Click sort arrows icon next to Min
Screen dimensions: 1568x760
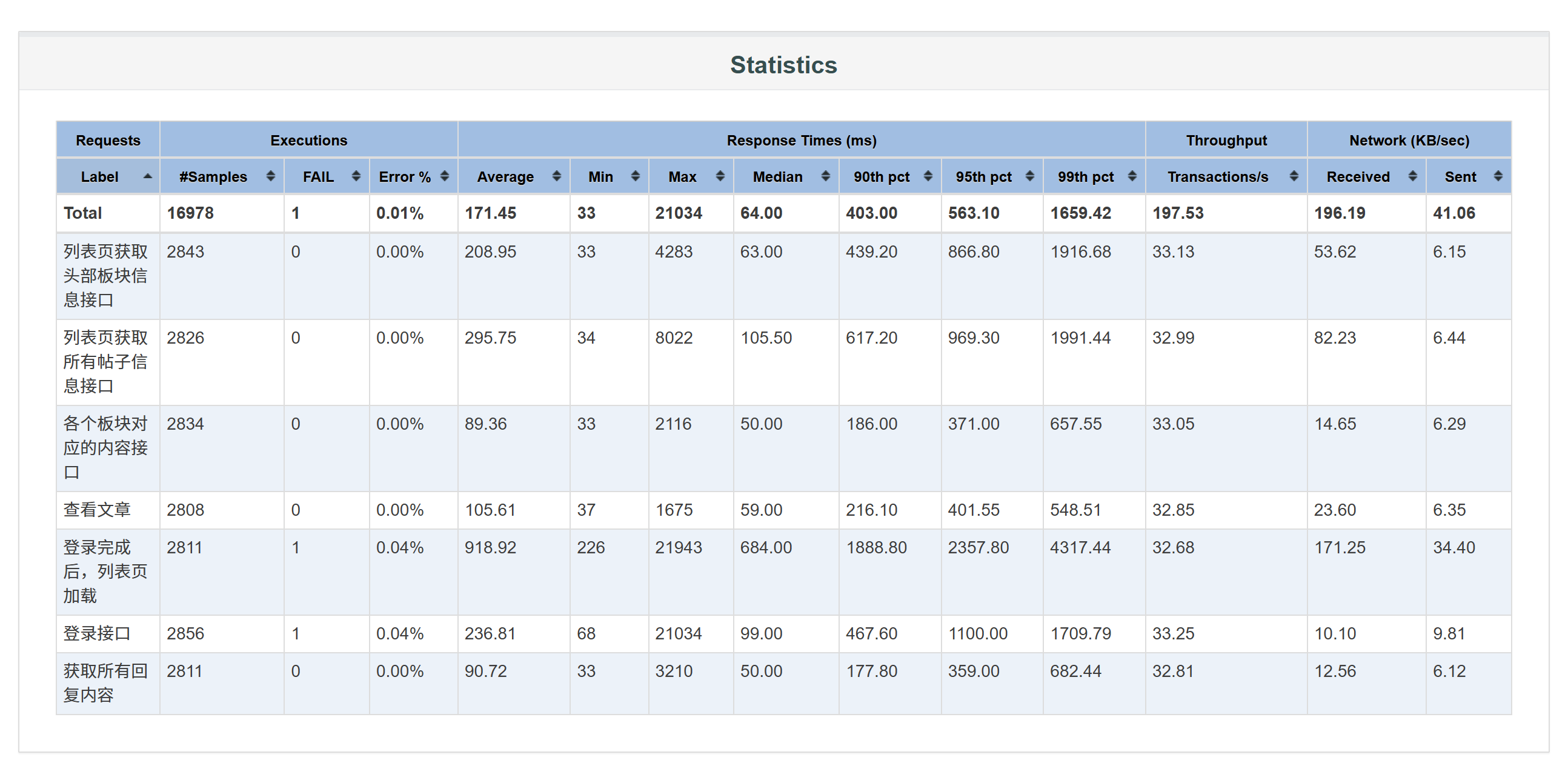pyautogui.click(x=636, y=176)
